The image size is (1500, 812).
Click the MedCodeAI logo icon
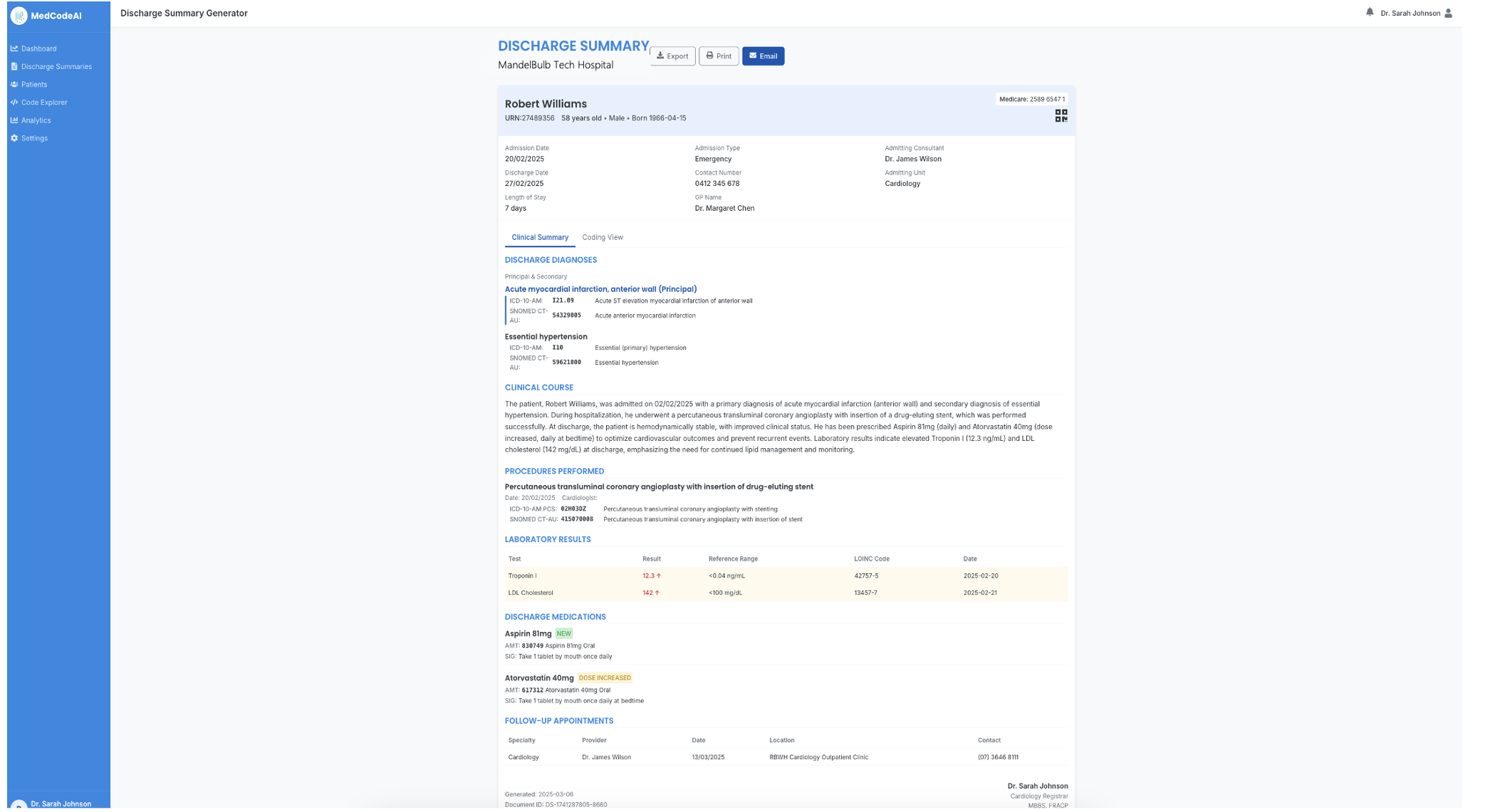pyautogui.click(x=19, y=16)
